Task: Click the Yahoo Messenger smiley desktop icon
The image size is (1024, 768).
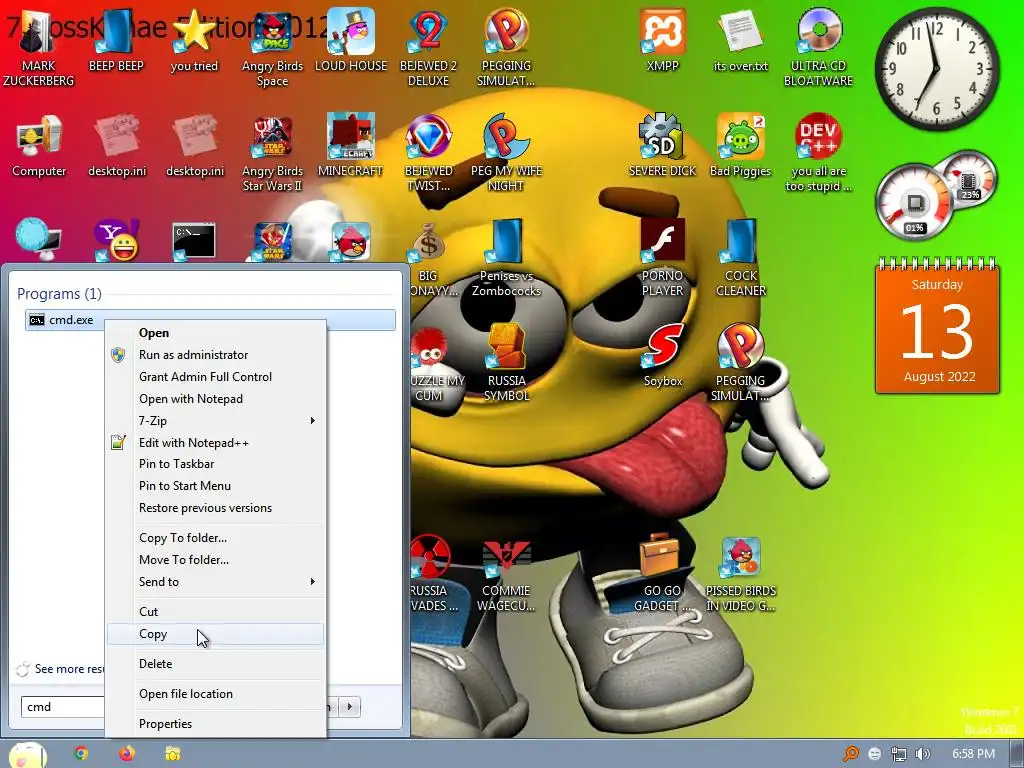Action: (x=116, y=240)
